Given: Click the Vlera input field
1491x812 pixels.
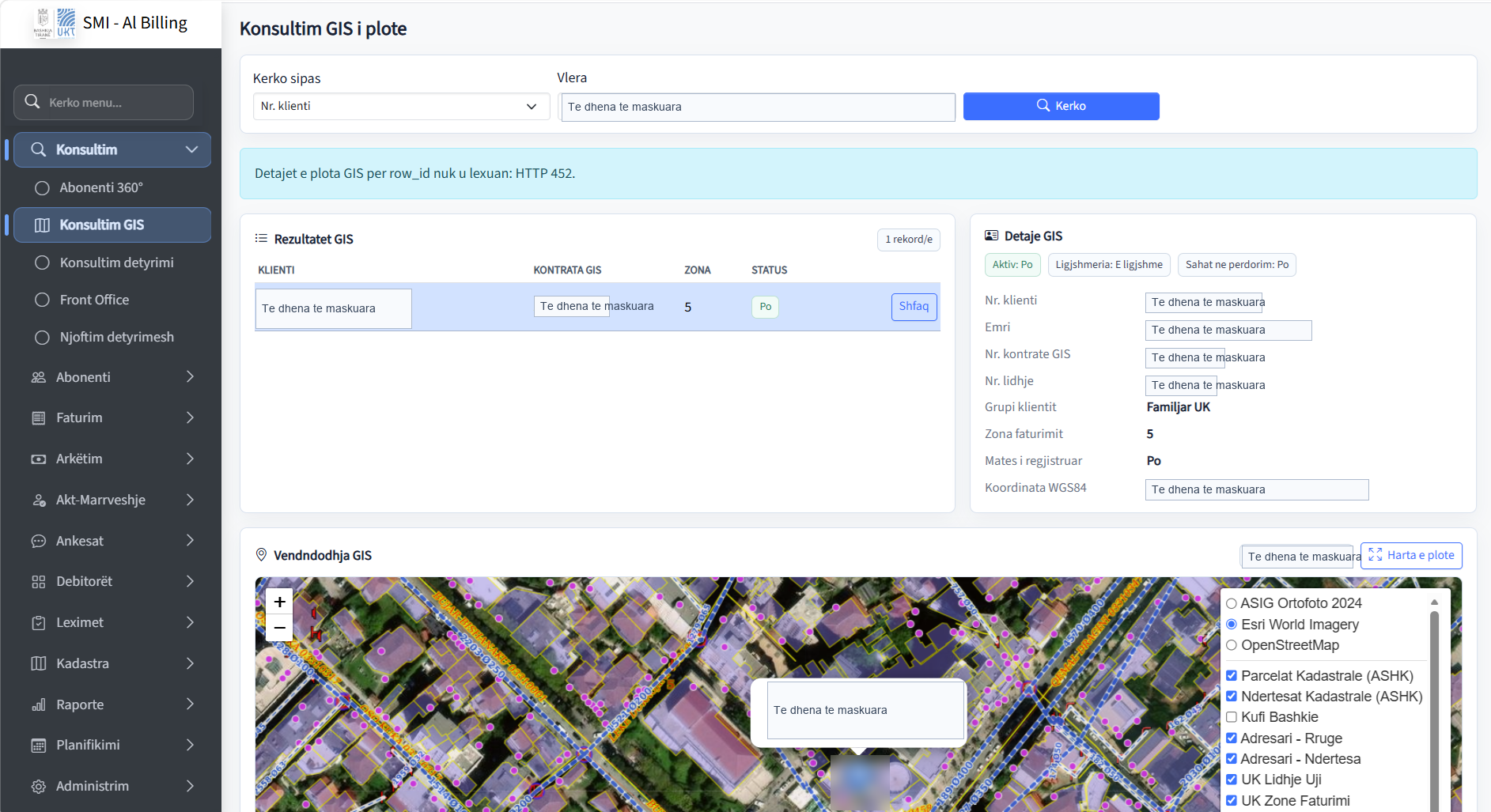Looking at the screenshot, I should [758, 107].
